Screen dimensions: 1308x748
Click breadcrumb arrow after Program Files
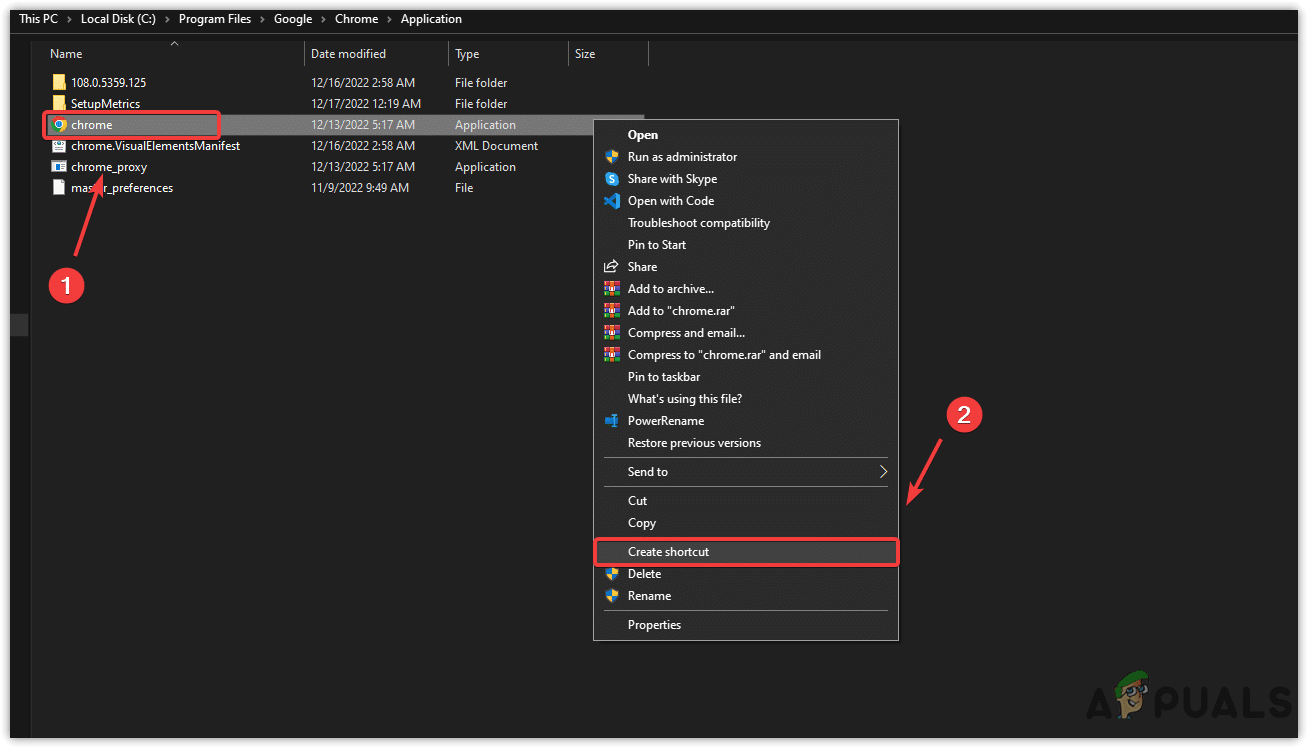pyautogui.click(x=262, y=19)
